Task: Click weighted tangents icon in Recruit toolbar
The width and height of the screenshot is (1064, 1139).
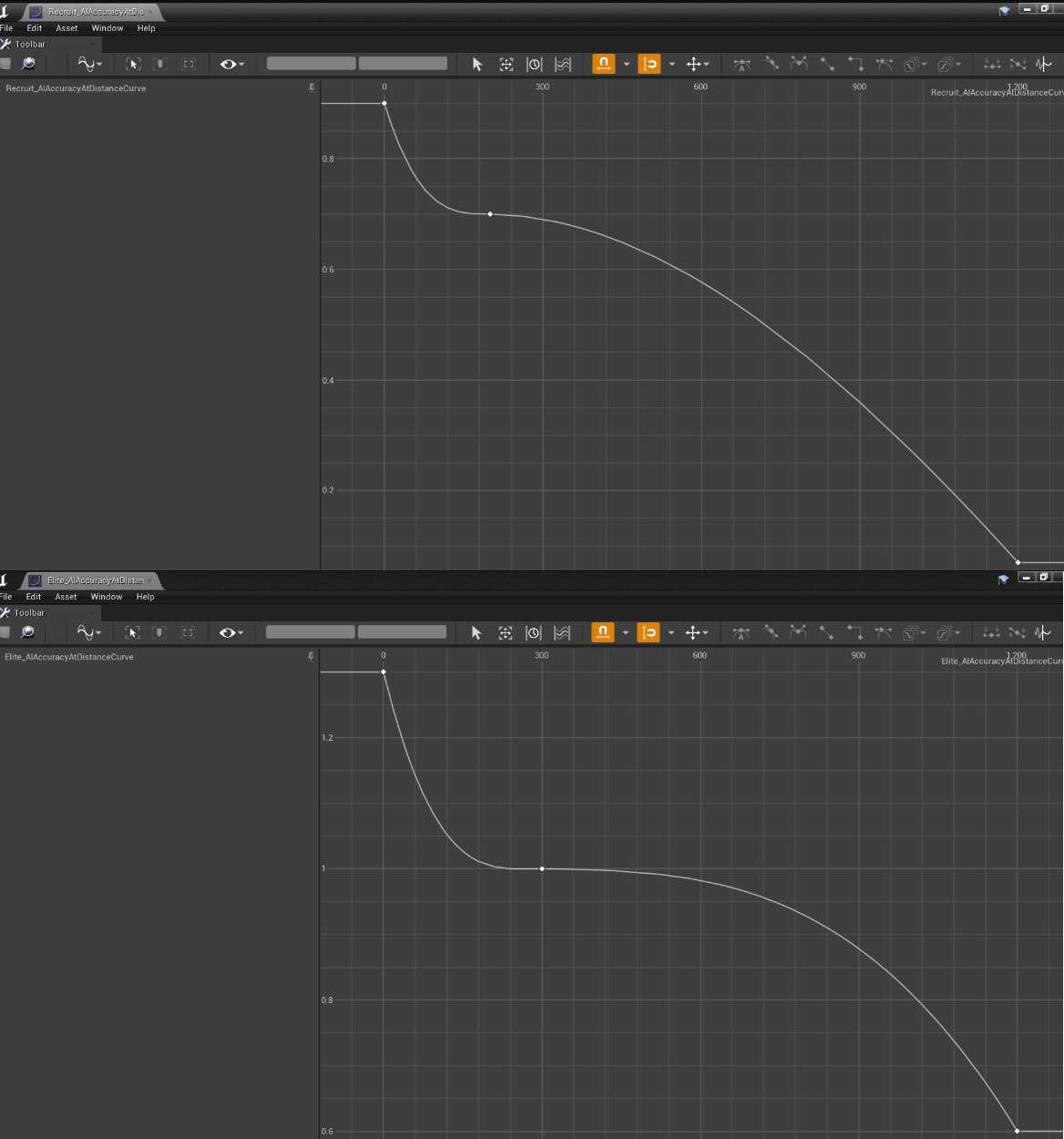Action: click(884, 64)
